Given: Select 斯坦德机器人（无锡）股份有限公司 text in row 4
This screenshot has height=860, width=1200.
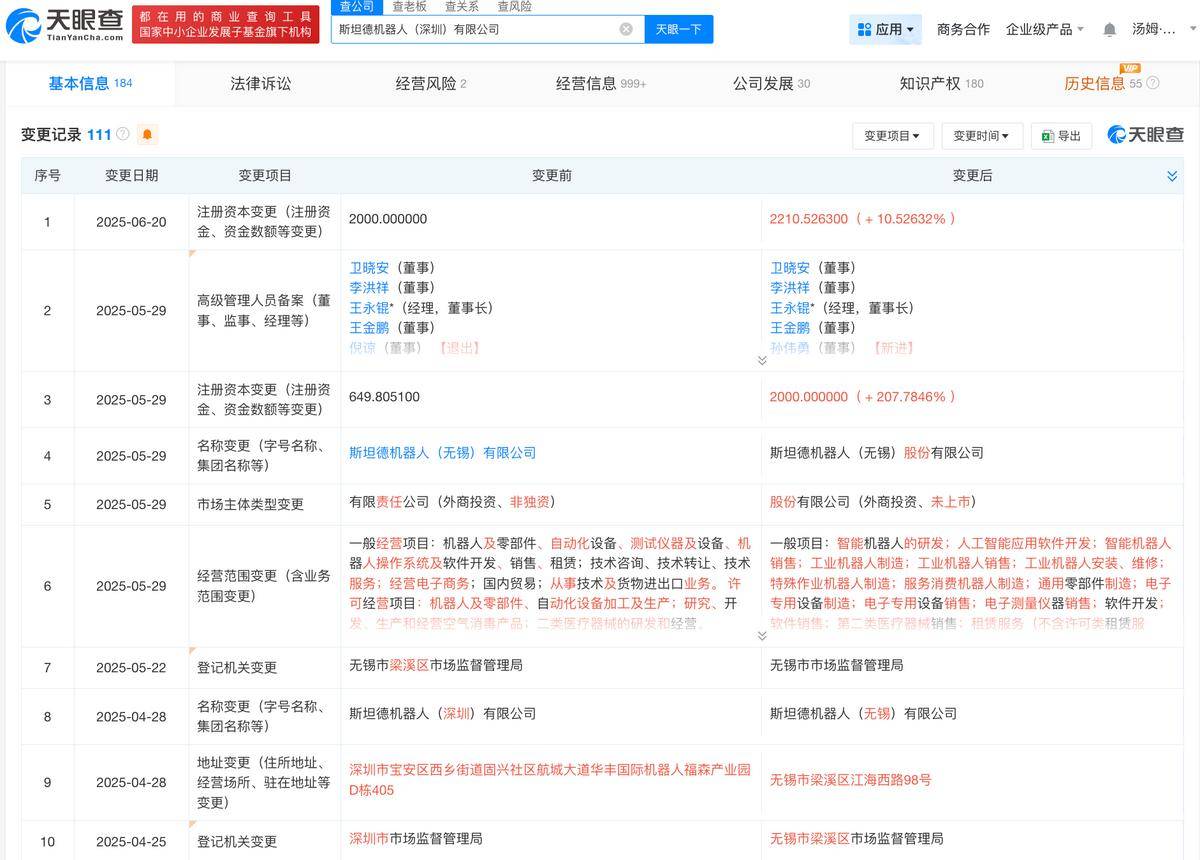Looking at the screenshot, I should tap(877, 453).
